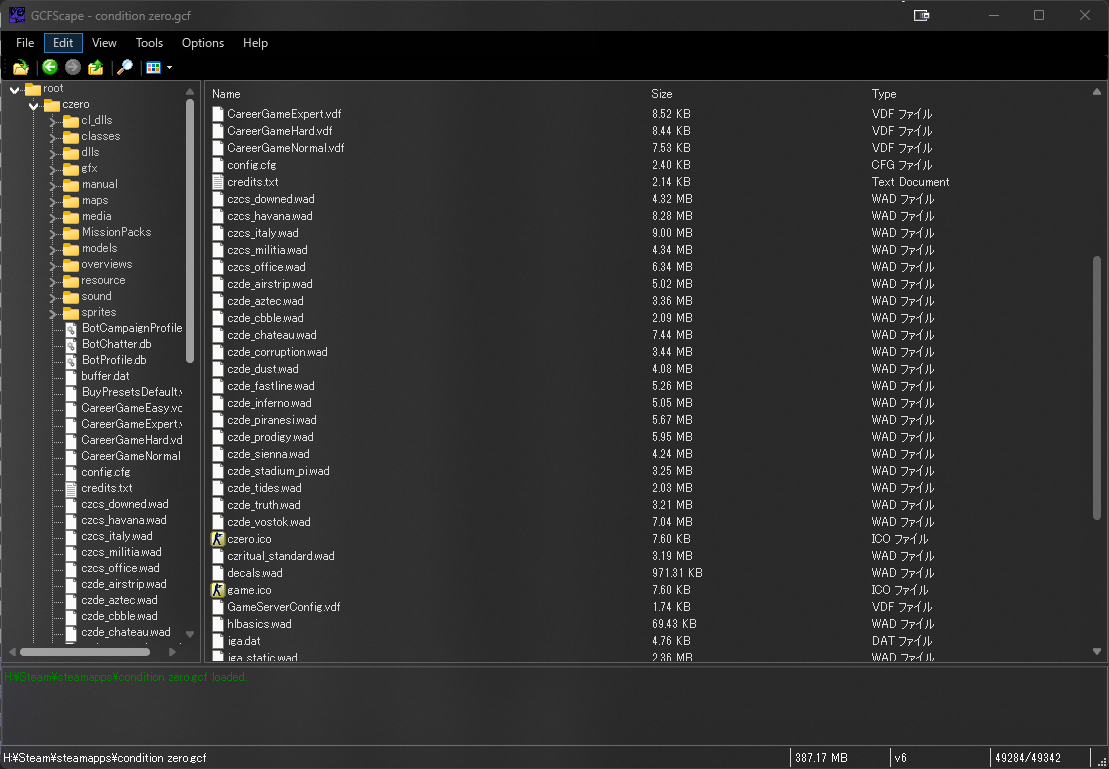Click the decals.wad file icon in list
Viewport: 1109px width, 769px height.
(218, 573)
